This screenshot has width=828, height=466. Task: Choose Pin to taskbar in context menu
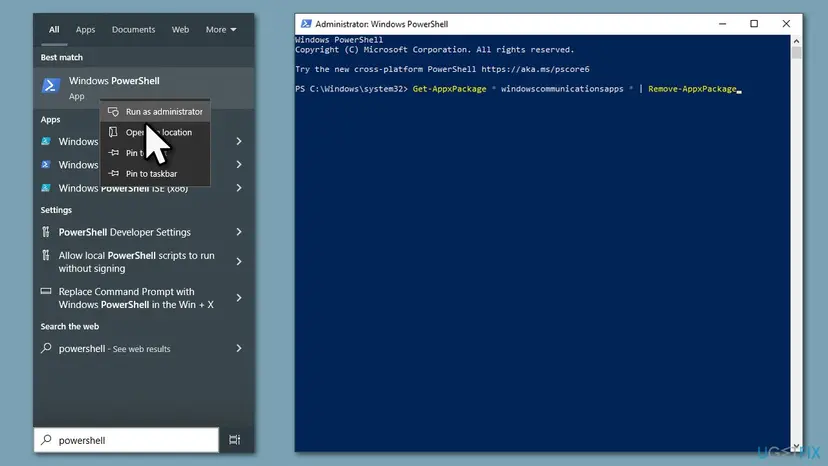pos(155,173)
